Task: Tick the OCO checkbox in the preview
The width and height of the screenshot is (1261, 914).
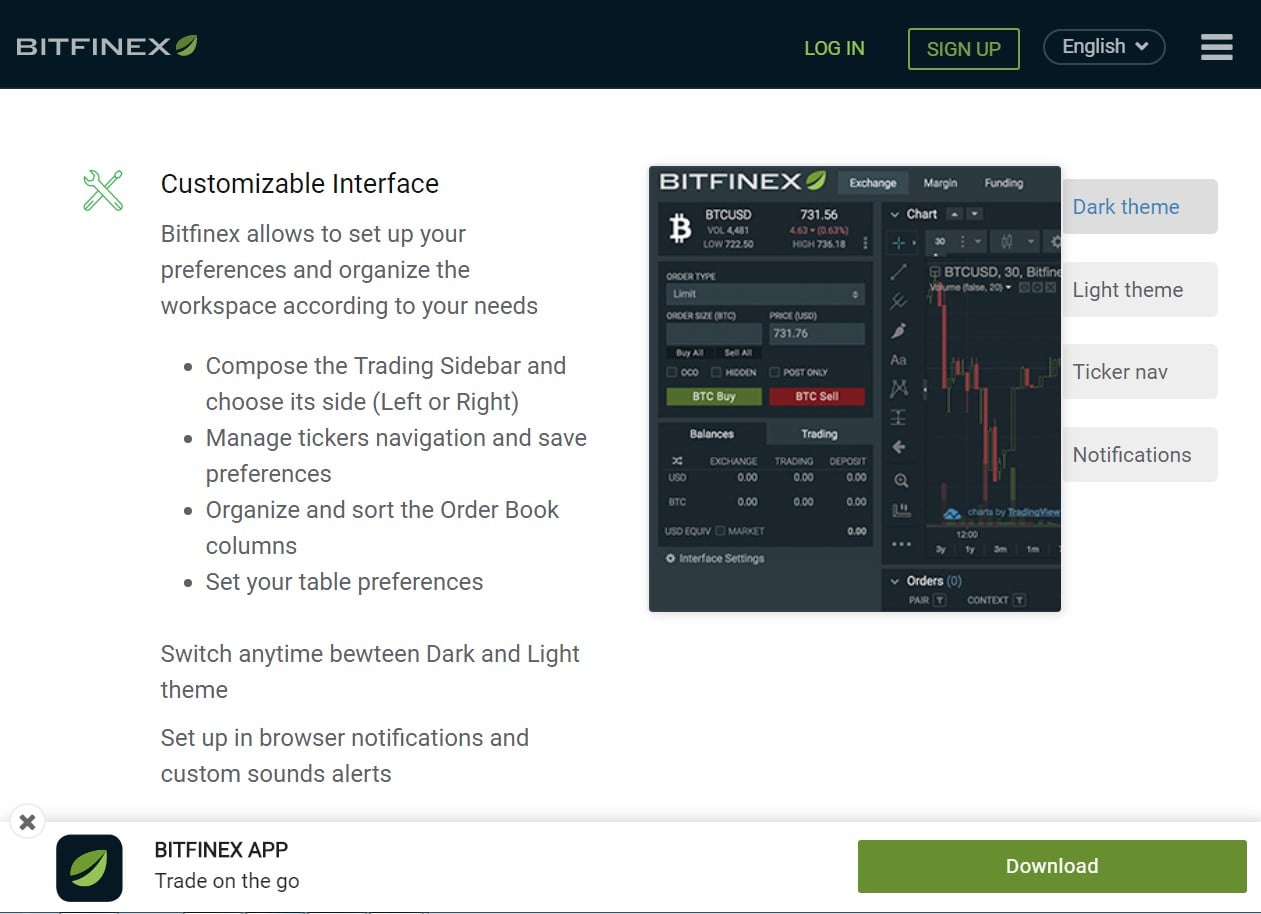Action: [672, 372]
